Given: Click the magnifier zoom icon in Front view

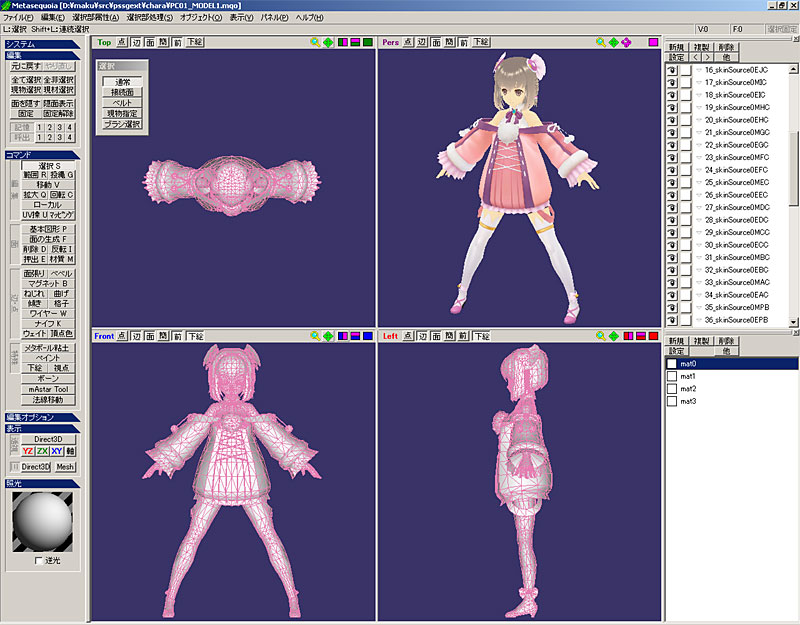Looking at the screenshot, I should [315, 336].
